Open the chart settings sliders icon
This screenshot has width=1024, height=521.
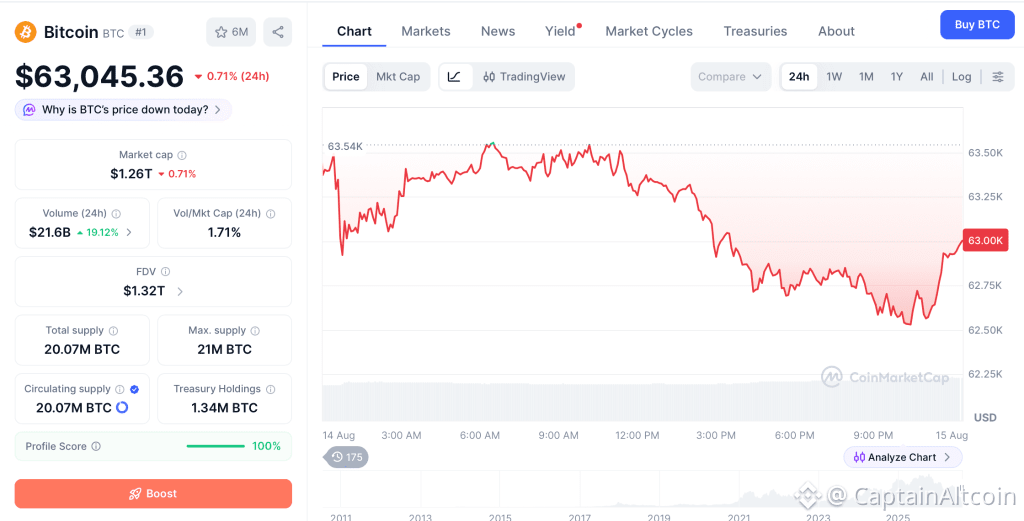pos(998,76)
